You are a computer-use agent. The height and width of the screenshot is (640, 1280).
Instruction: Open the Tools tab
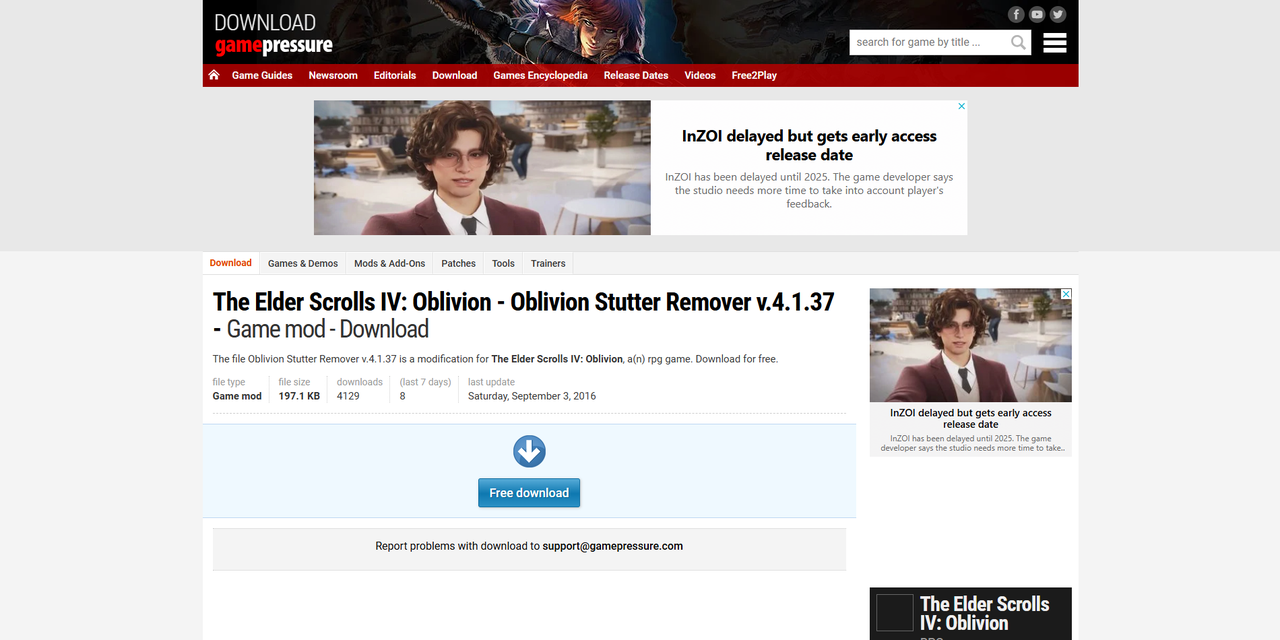503,264
